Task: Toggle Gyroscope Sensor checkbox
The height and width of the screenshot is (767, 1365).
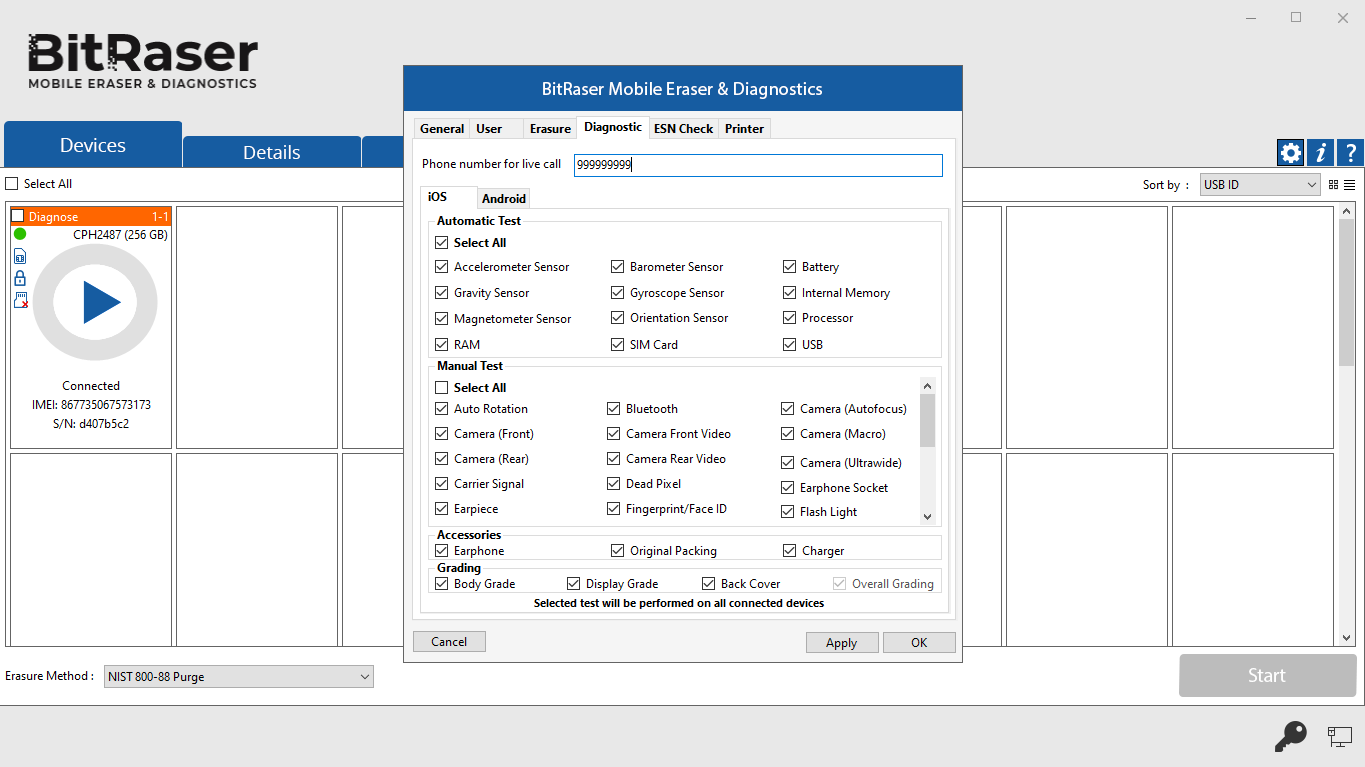Action: tap(618, 293)
